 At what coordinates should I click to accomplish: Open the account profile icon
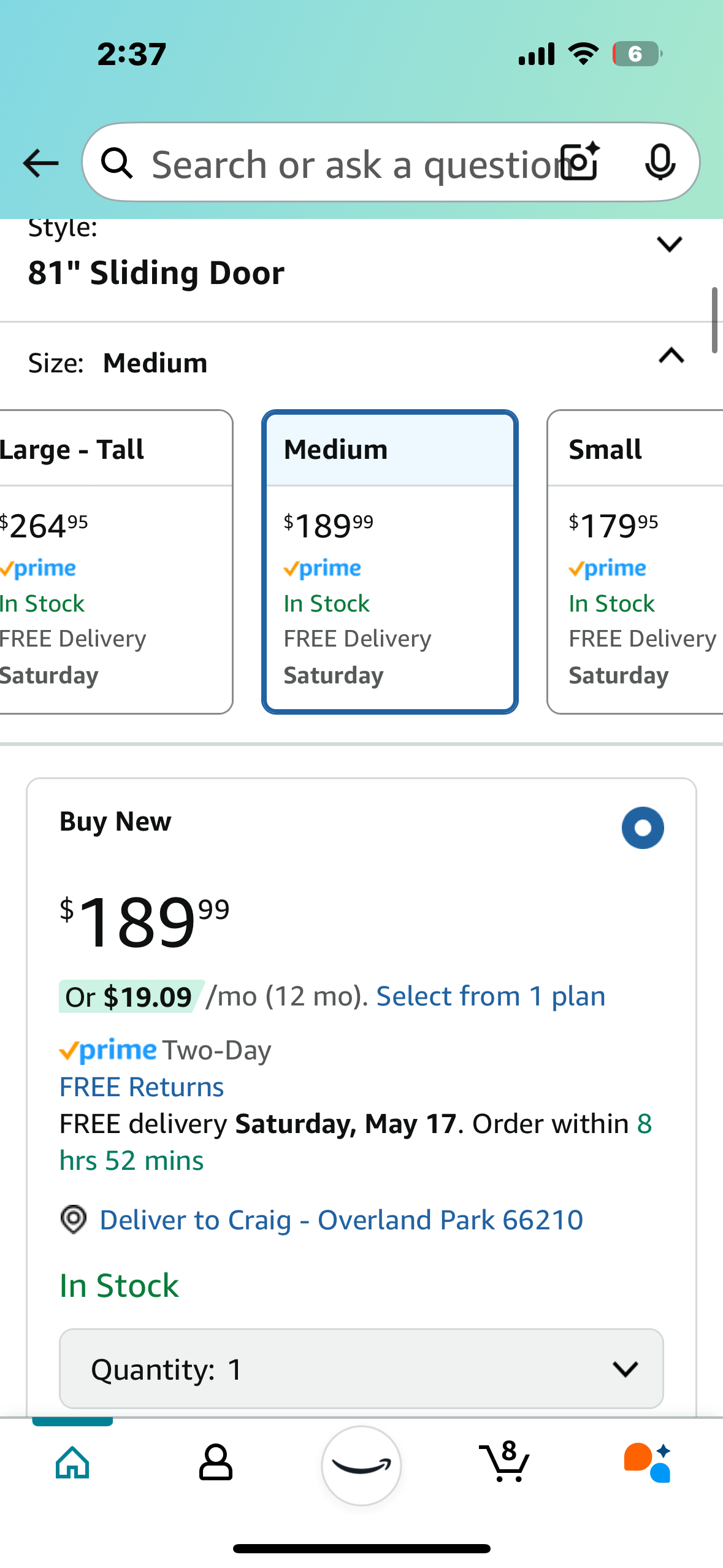[x=216, y=1462]
